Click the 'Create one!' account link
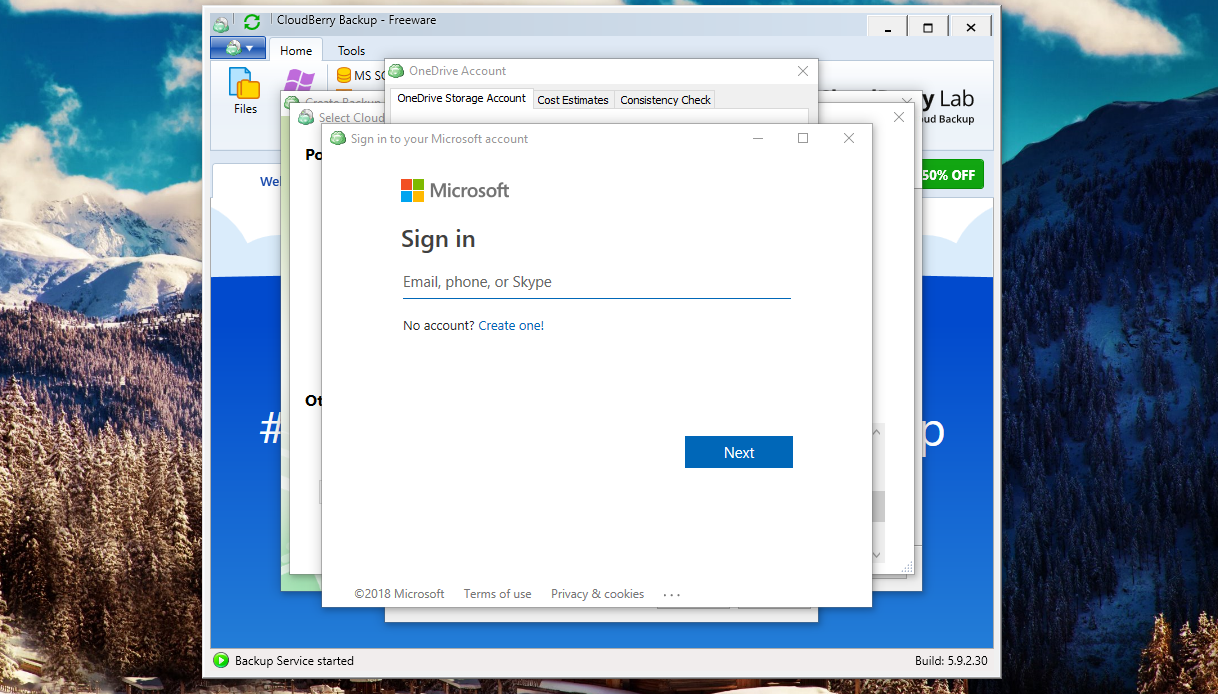Screen dimensions: 1218x694 click(x=511, y=326)
